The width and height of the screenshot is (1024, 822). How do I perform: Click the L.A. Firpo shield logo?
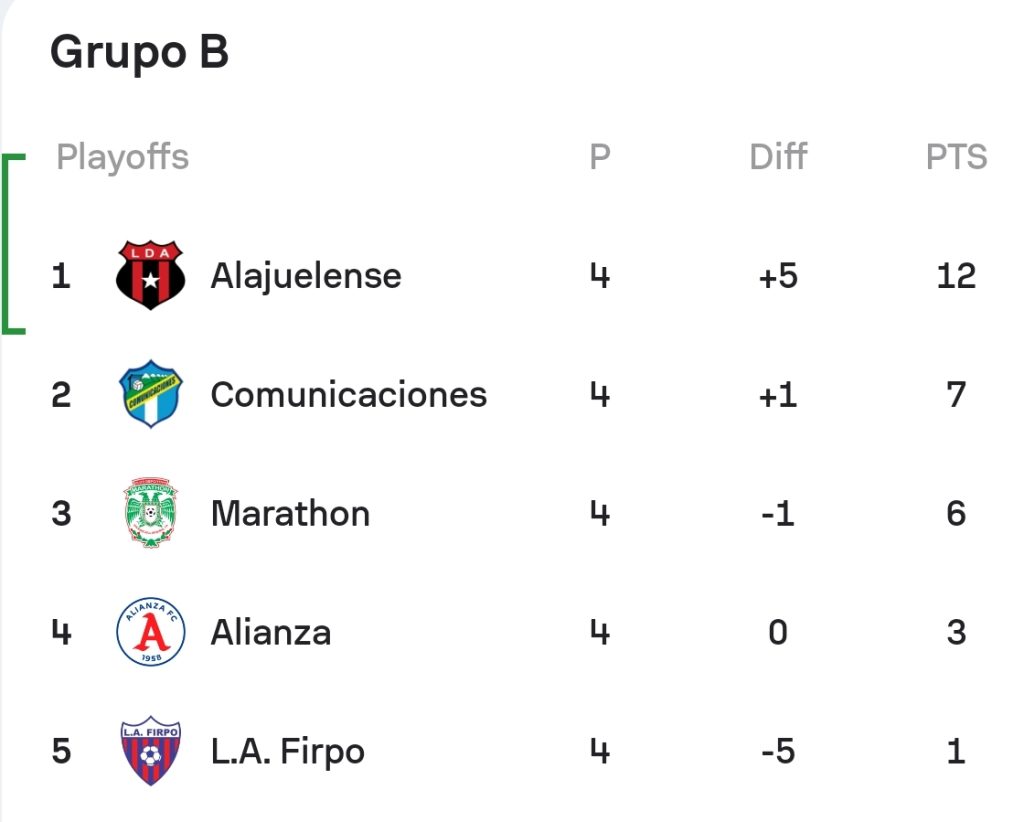tap(151, 750)
